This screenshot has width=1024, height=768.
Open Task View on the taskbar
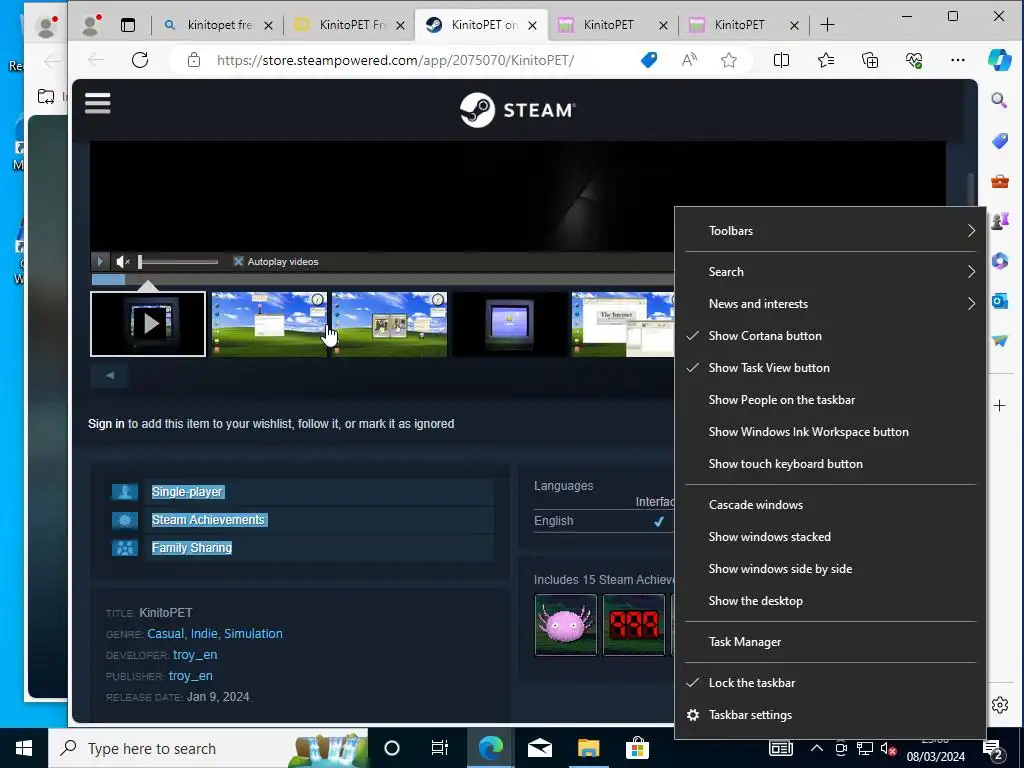(440, 748)
